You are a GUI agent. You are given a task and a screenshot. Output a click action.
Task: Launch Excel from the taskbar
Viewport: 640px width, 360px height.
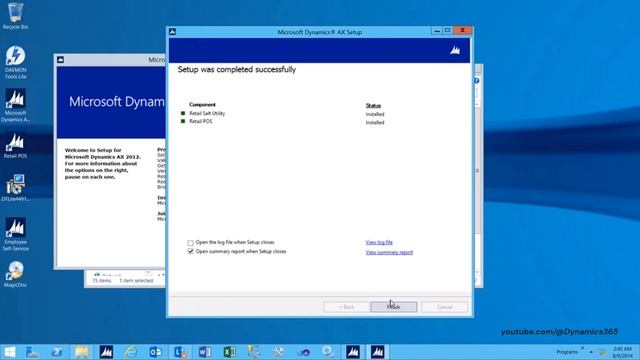229,352
